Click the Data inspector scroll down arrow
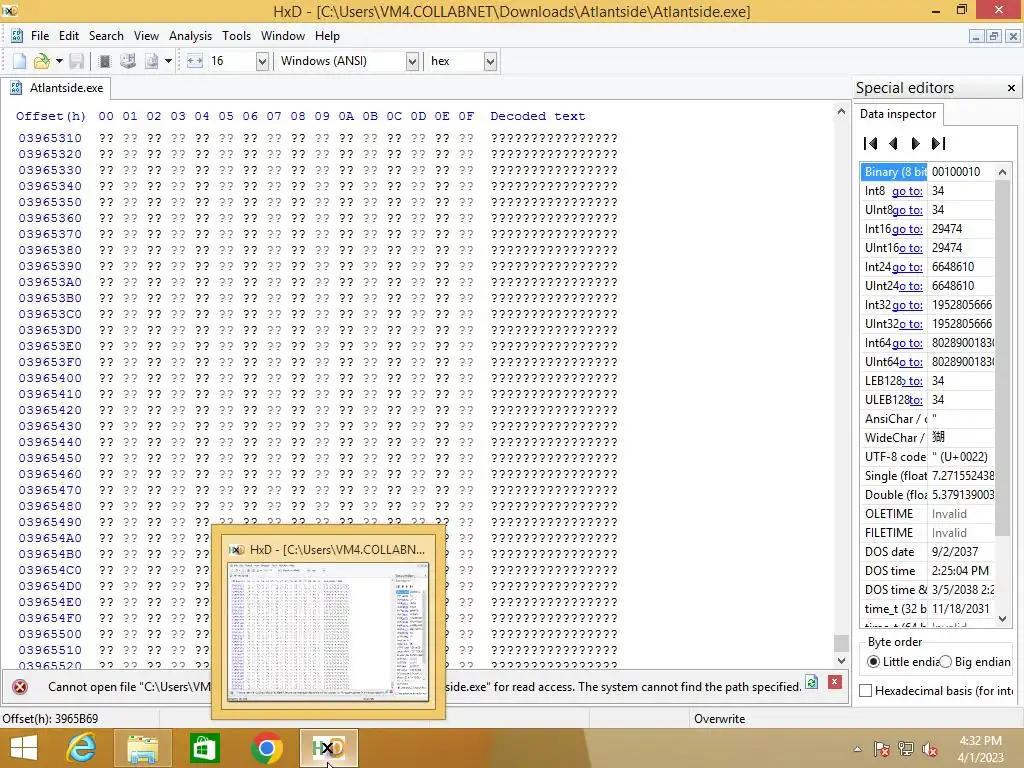This screenshot has height=768, width=1024. (x=1002, y=618)
